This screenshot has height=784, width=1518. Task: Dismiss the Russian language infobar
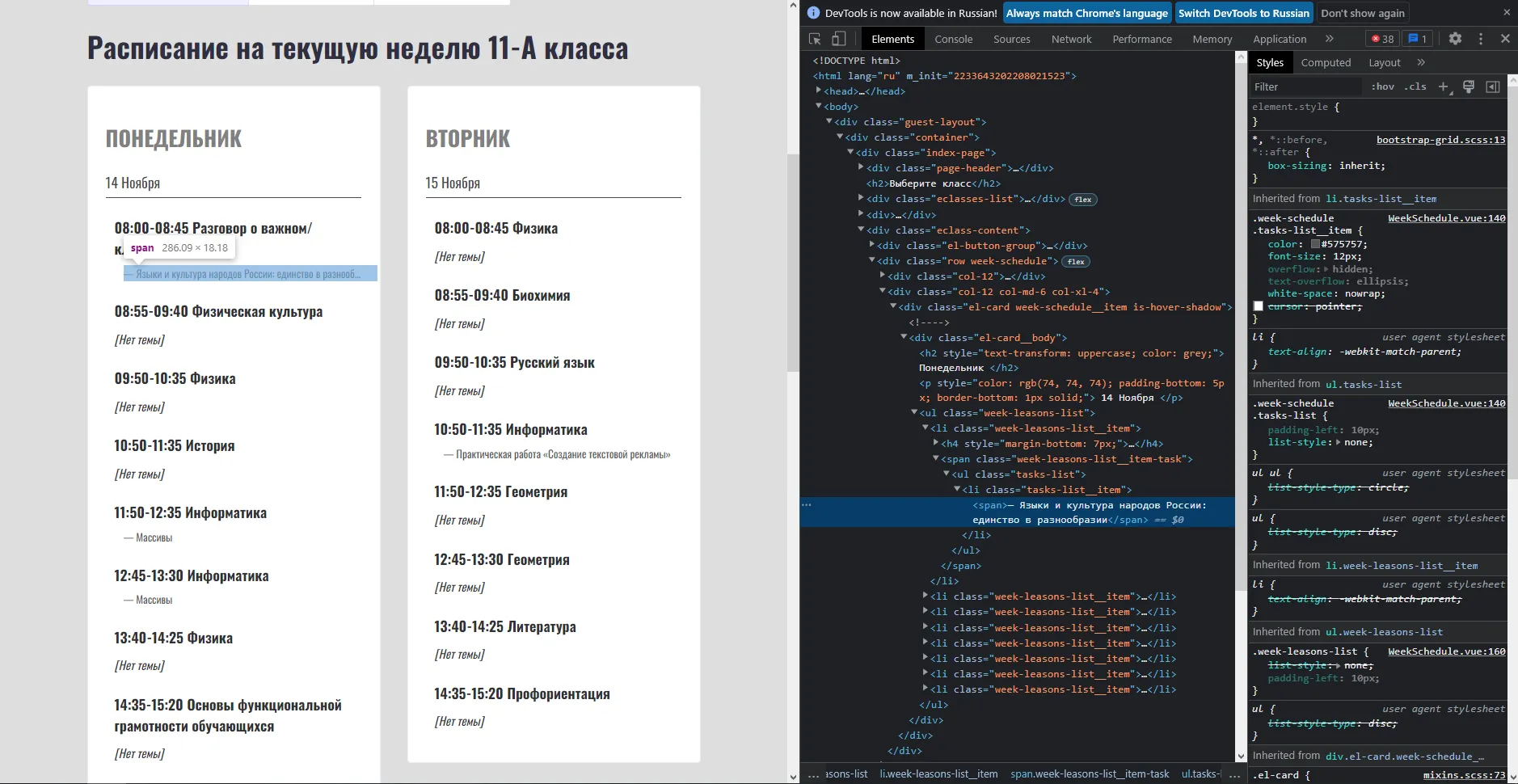pos(1507,13)
